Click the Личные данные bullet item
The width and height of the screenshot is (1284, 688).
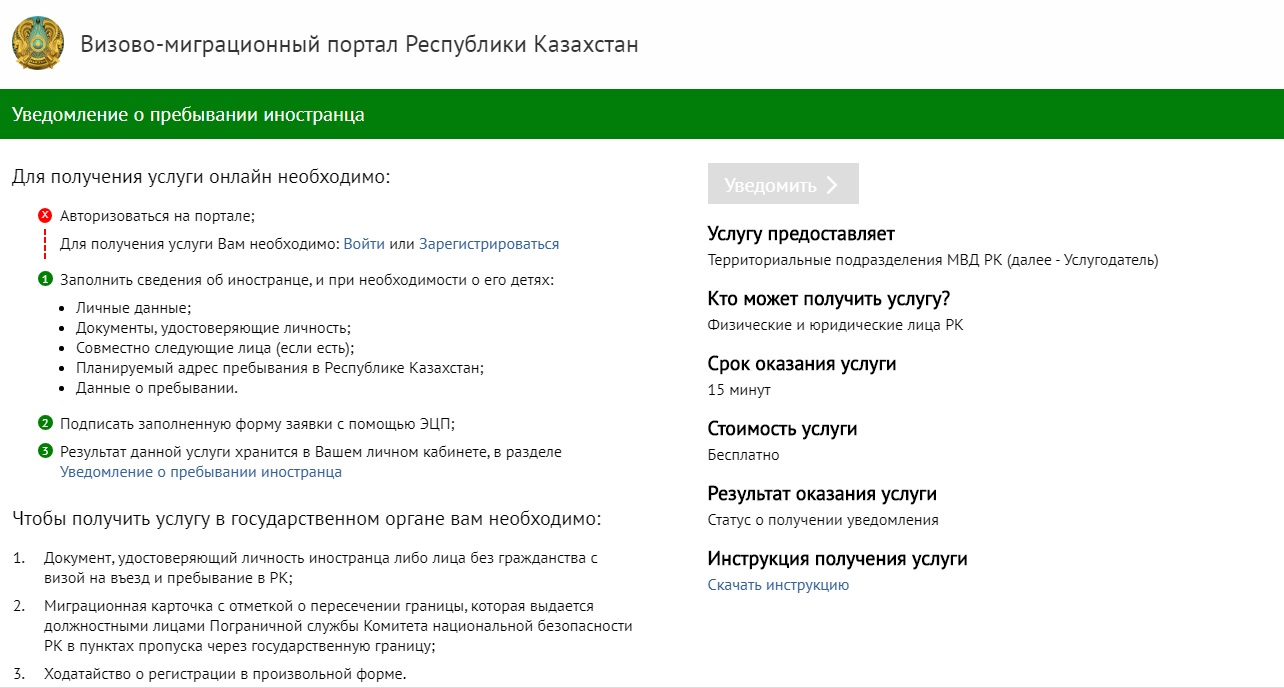tap(133, 308)
